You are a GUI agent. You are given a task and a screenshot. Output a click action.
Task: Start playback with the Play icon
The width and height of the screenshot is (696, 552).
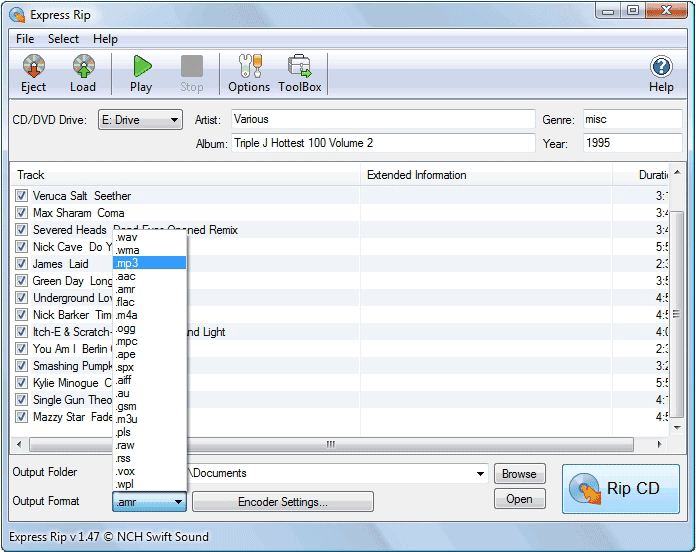142,74
